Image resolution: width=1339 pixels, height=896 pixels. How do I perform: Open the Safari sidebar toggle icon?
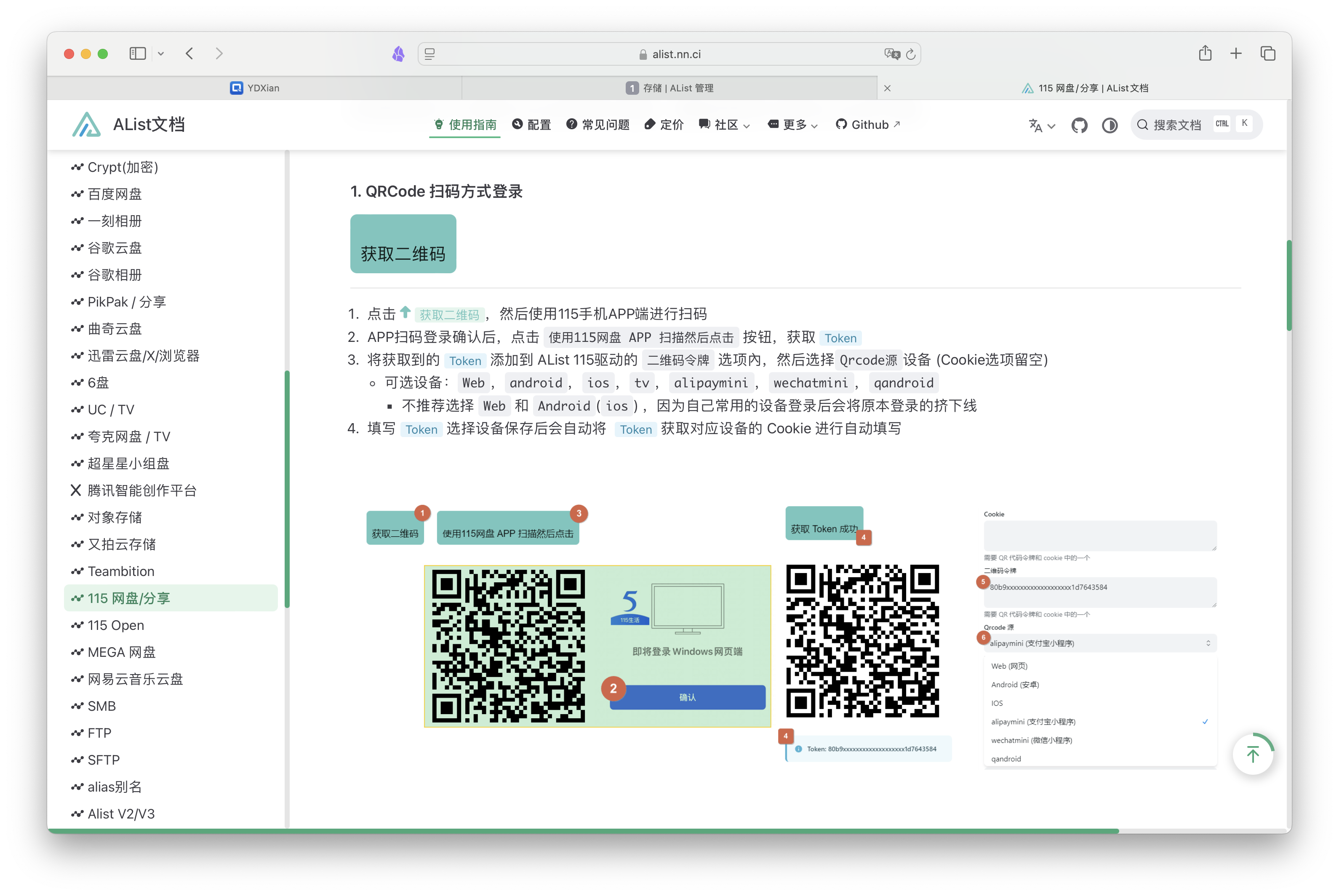tap(138, 54)
